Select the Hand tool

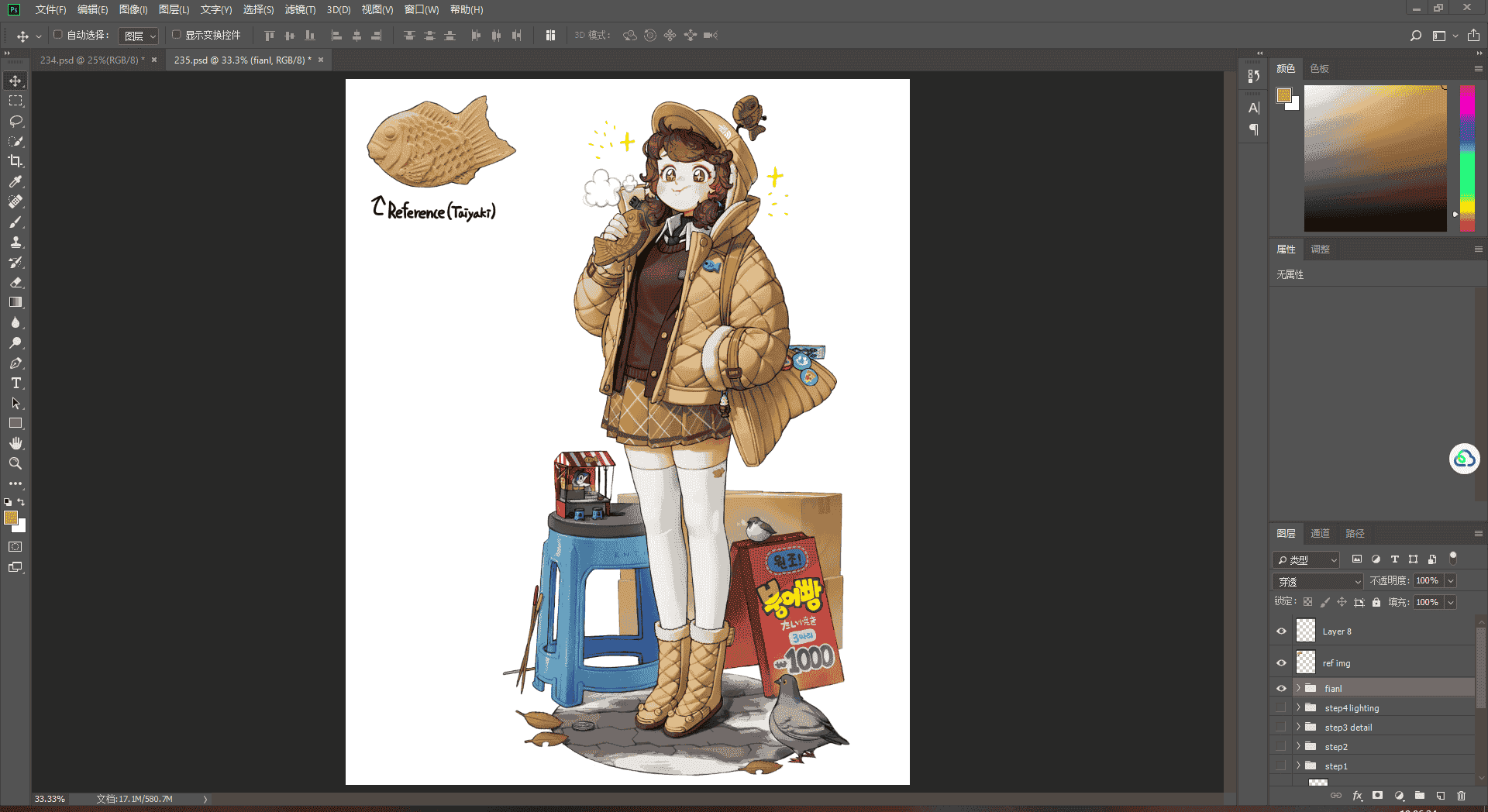15,443
